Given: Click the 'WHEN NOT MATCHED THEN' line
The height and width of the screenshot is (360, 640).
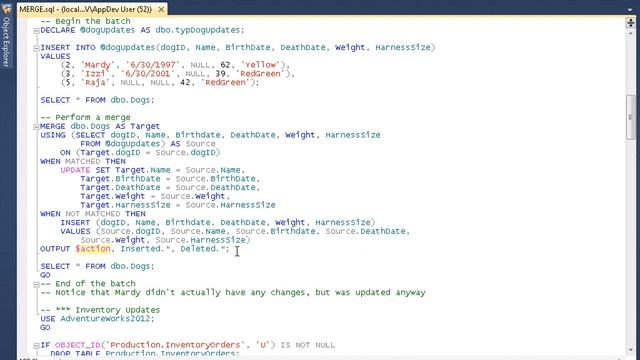Looking at the screenshot, I should pyautogui.click(x=93, y=214).
